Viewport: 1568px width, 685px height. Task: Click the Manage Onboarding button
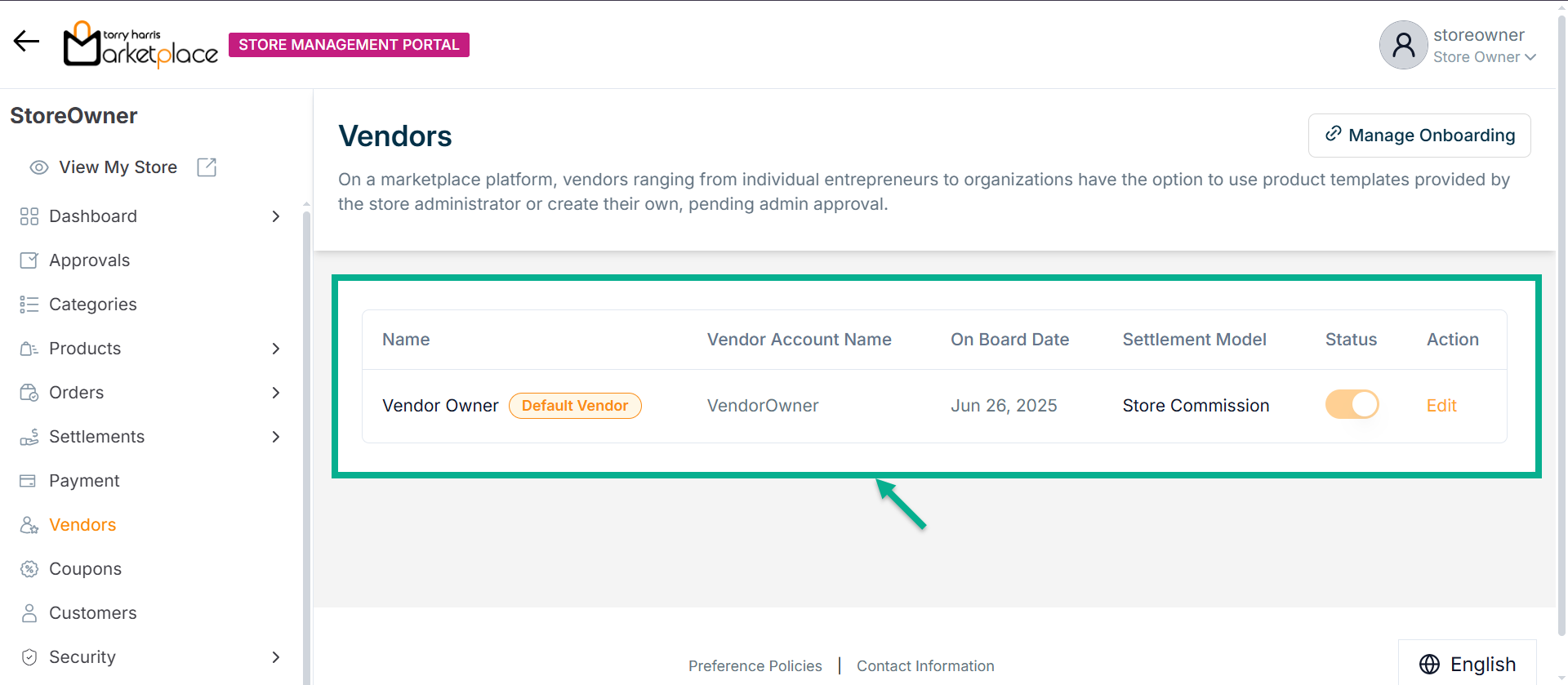[x=1419, y=136]
